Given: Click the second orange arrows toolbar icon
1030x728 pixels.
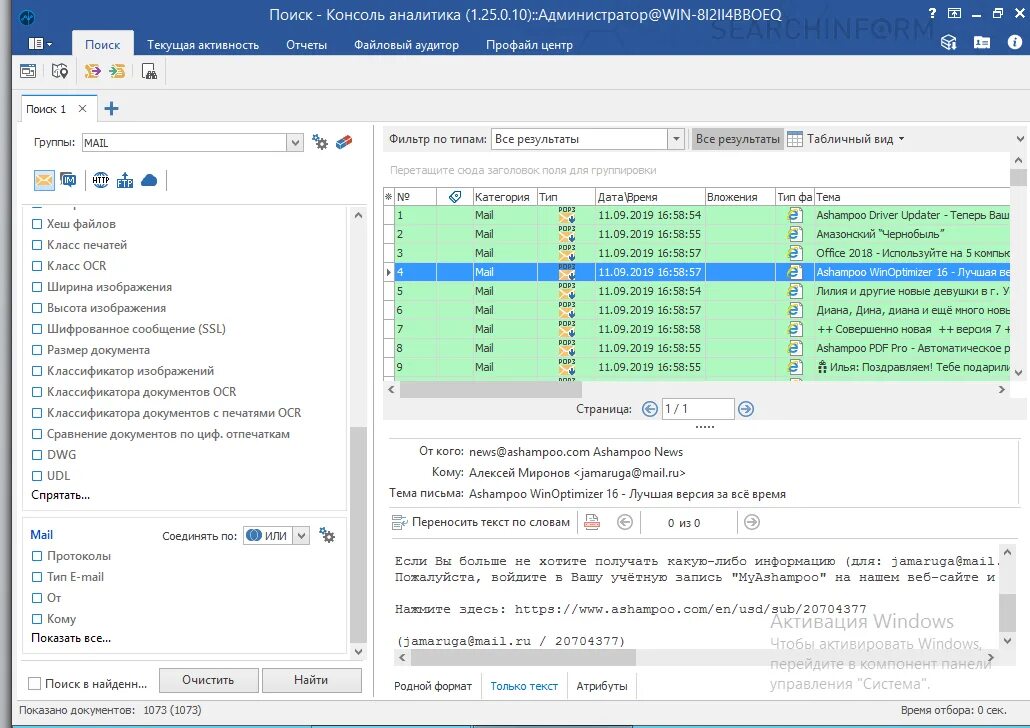Looking at the screenshot, I should click(x=117, y=71).
